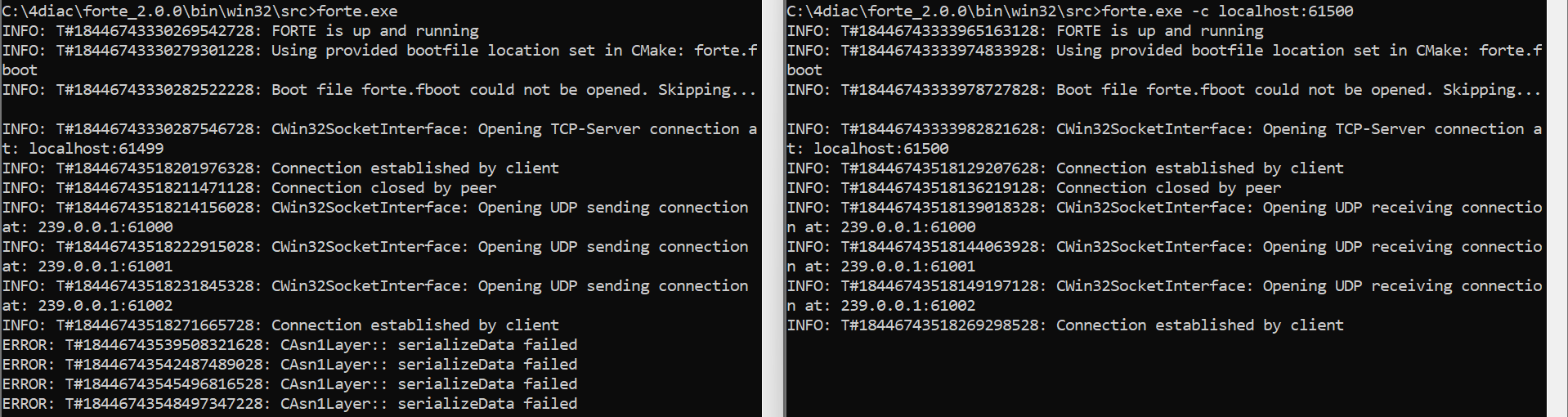Viewport: 1568px width, 417px height.
Task: Click 'Connection closed by peer' in right console
Action: (x=1168, y=188)
